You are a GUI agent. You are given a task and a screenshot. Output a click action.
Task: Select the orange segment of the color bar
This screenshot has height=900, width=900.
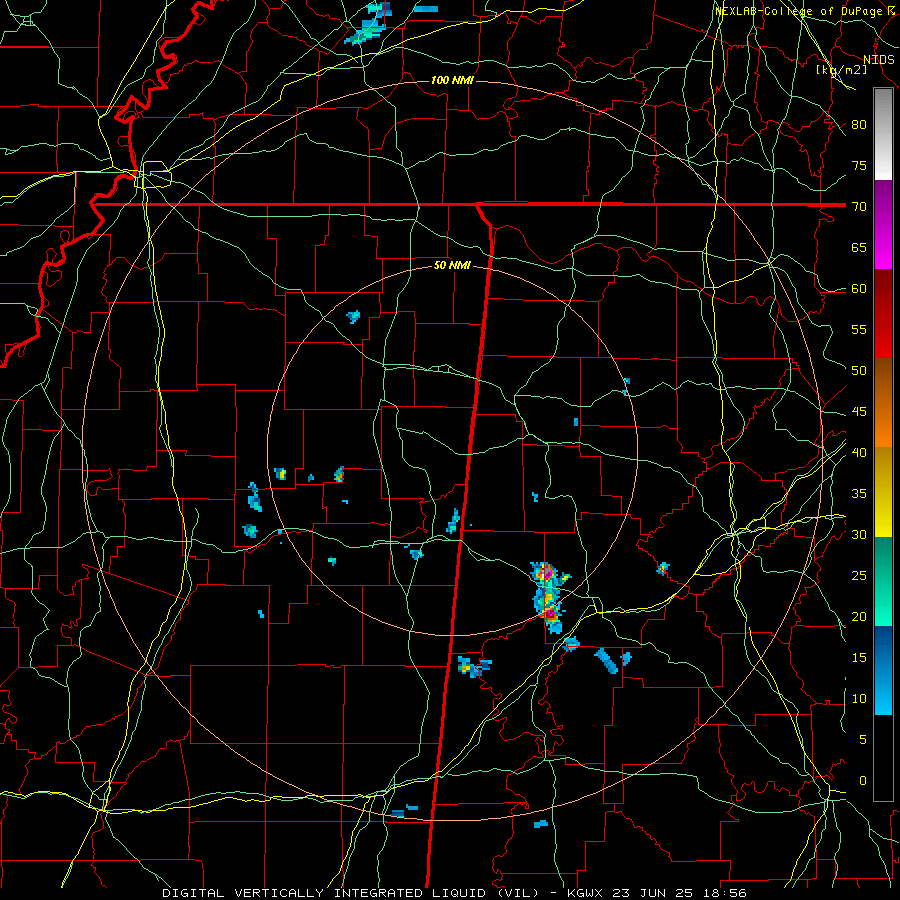pyautogui.click(x=883, y=403)
